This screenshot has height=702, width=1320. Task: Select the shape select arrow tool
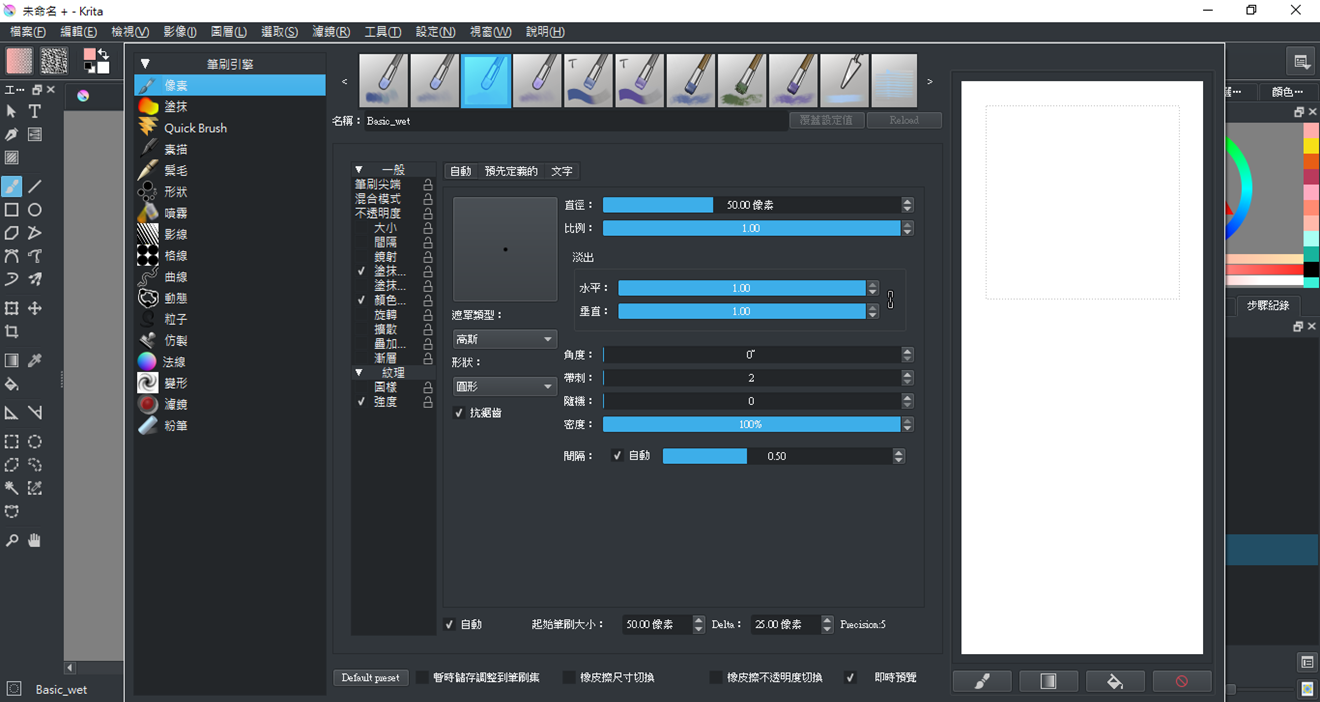12,111
